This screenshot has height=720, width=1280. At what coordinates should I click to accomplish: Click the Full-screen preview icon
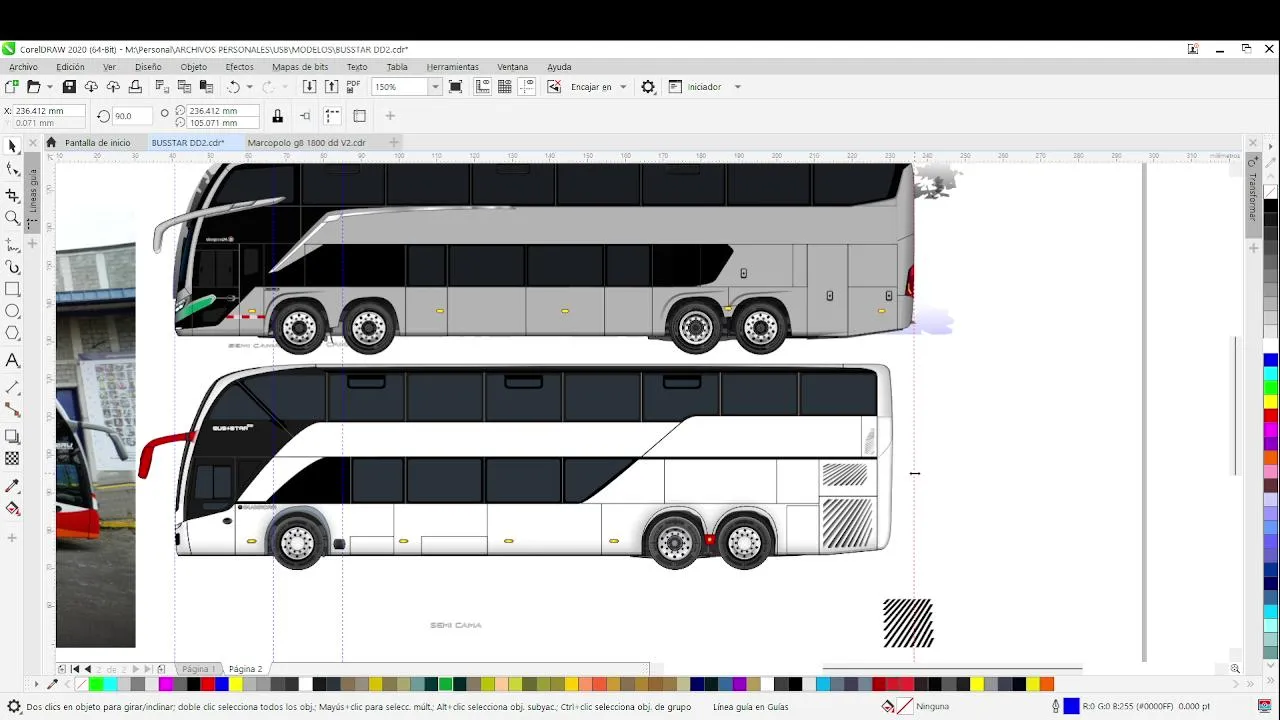click(x=455, y=87)
